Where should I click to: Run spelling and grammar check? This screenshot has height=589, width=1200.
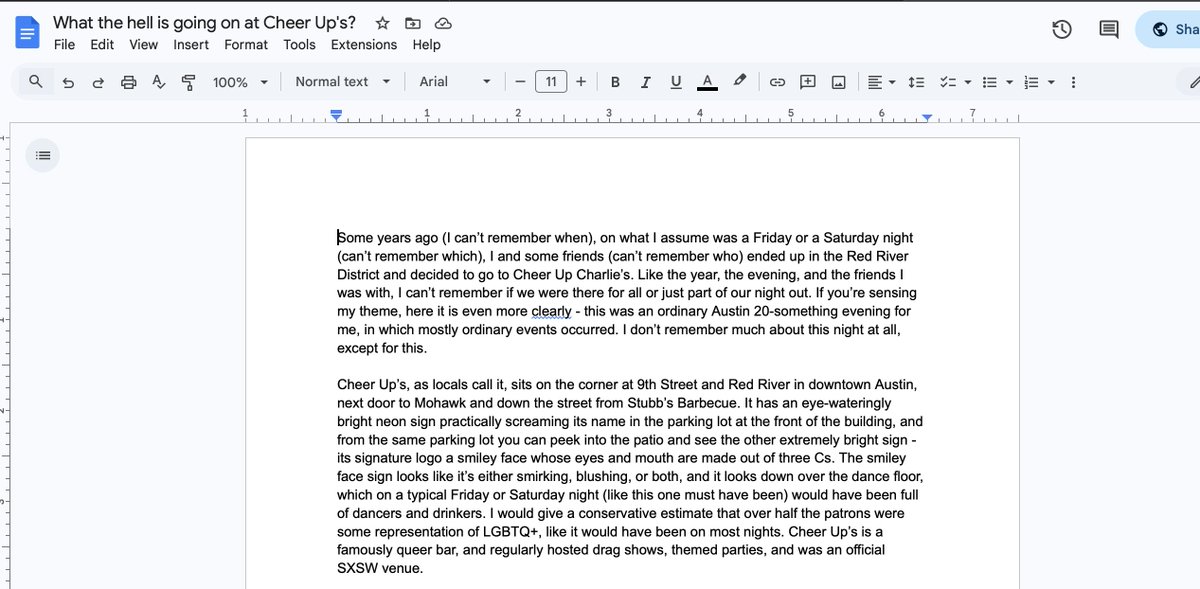(158, 82)
